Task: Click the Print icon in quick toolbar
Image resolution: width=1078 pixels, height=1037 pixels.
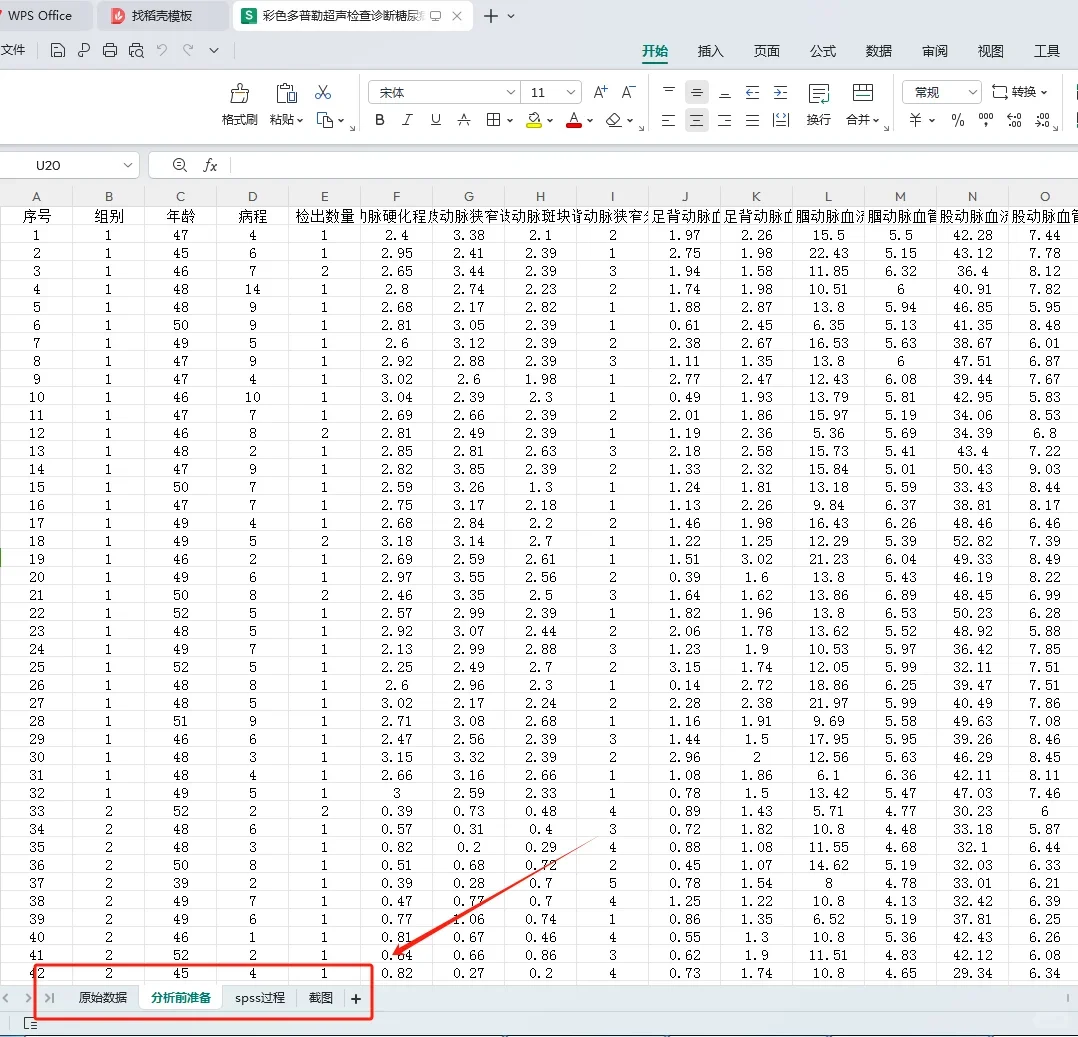Action: pos(109,50)
